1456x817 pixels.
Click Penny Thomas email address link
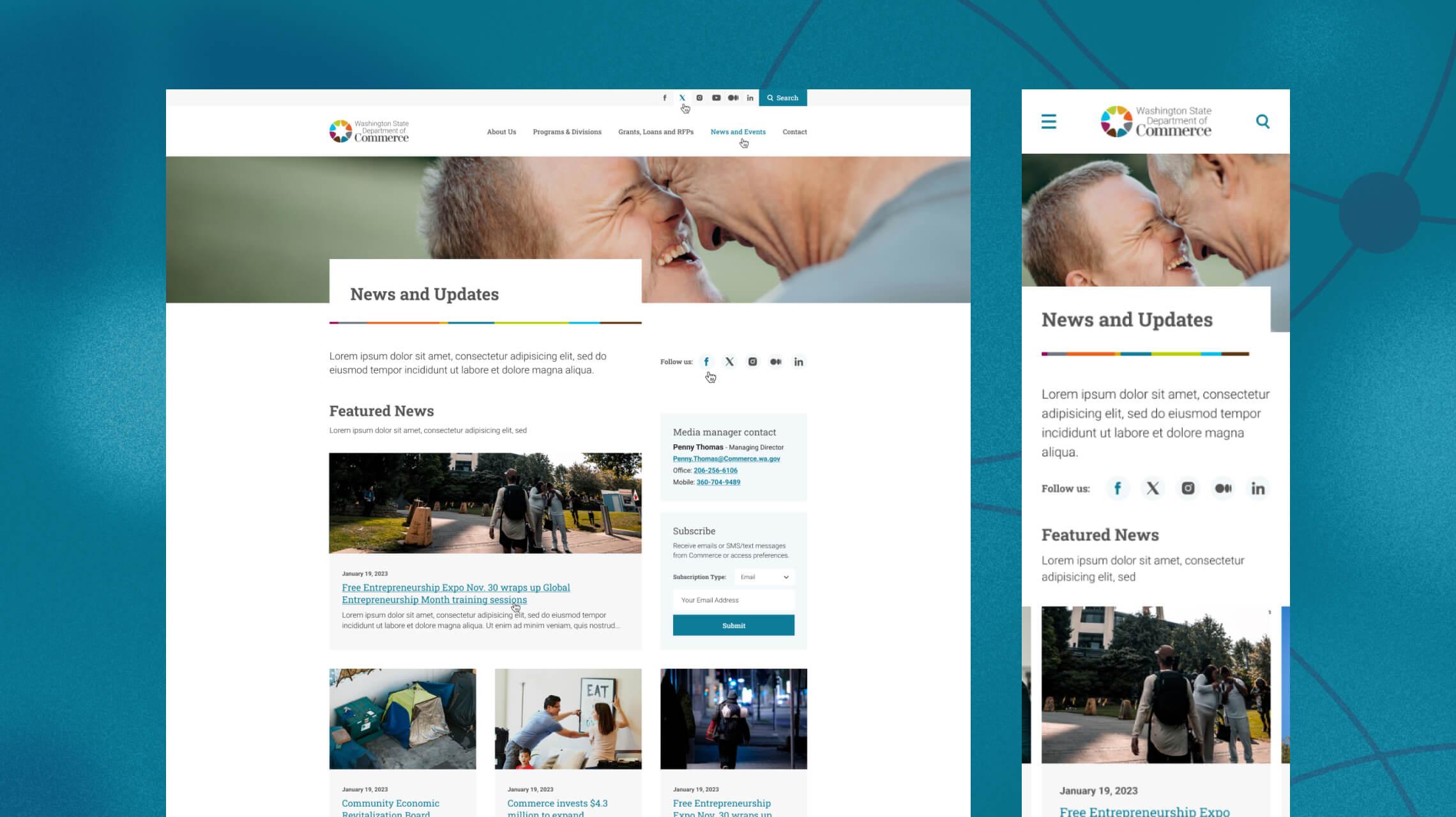(x=726, y=459)
